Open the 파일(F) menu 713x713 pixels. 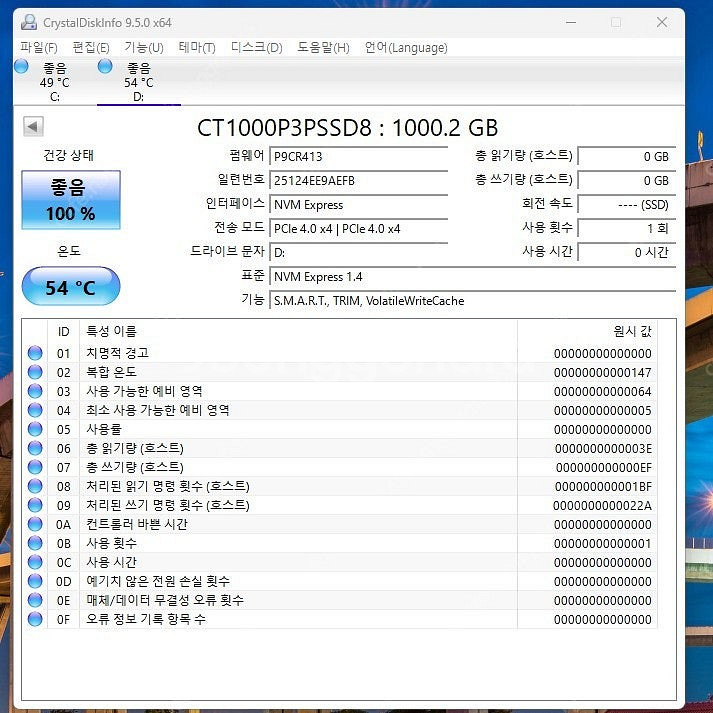pyautogui.click(x=39, y=47)
